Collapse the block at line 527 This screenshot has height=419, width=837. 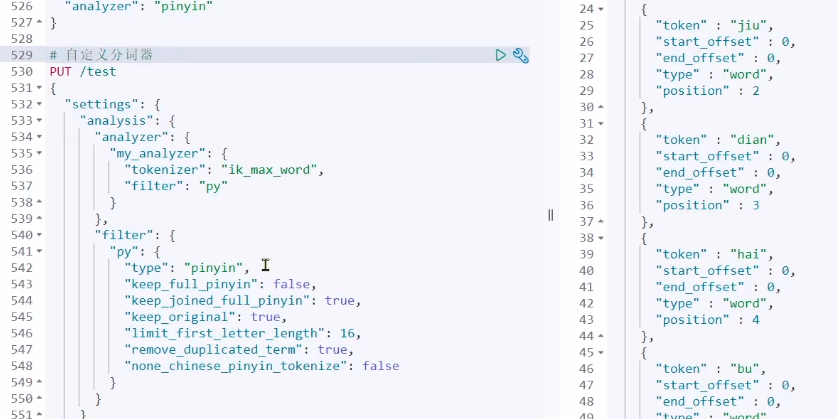pos(40,22)
